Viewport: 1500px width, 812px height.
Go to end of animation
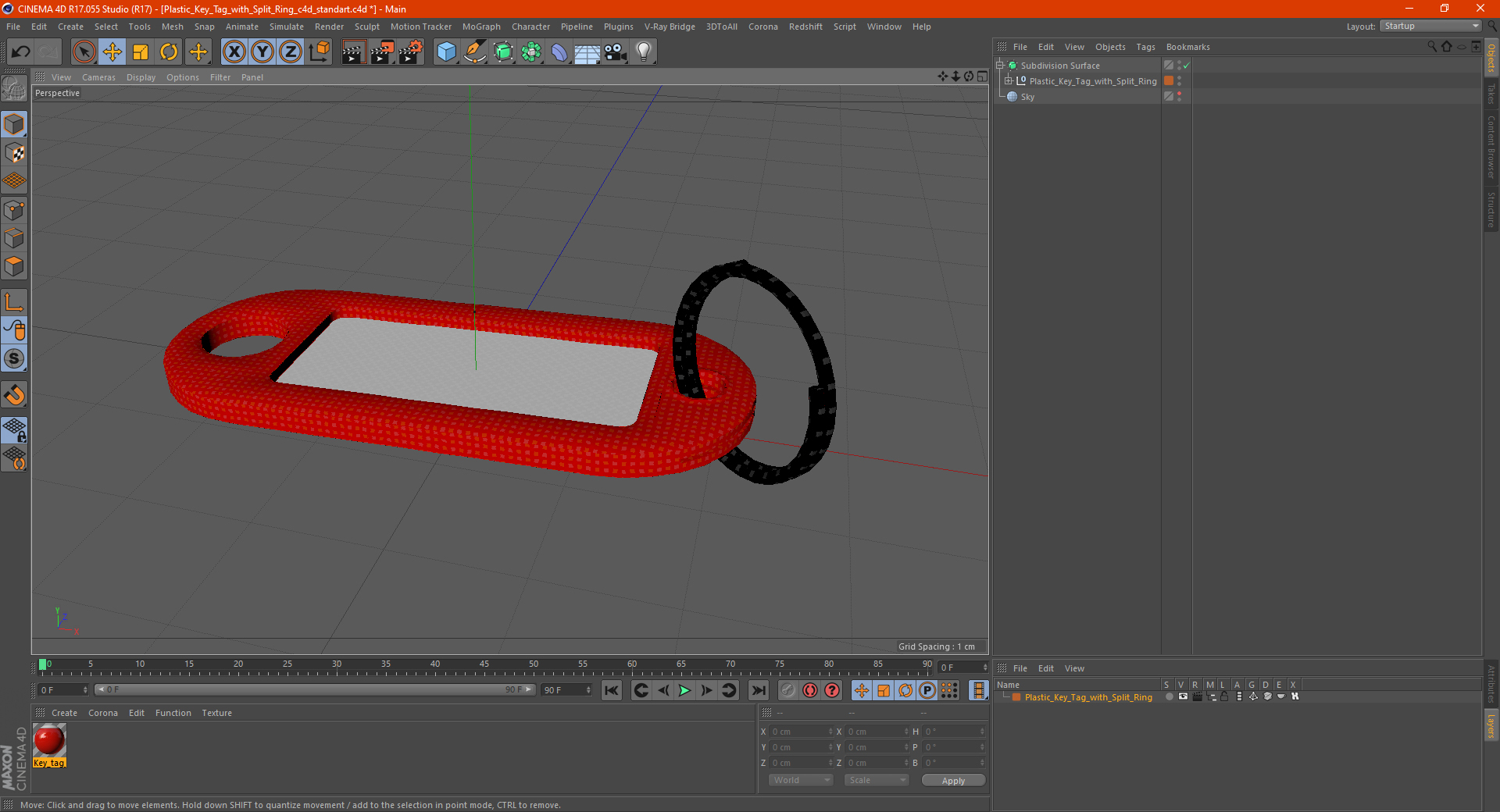tap(759, 690)
